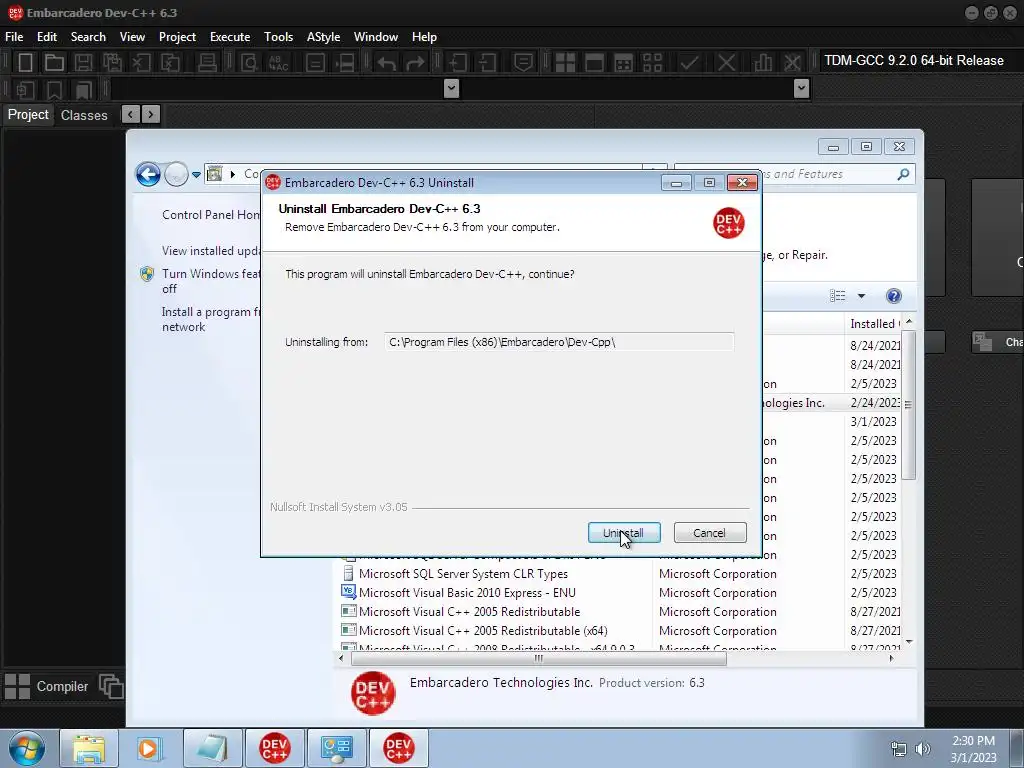Open the Tools menu
The width and height of the screenshot is (1024, 768).
point(278,37)
